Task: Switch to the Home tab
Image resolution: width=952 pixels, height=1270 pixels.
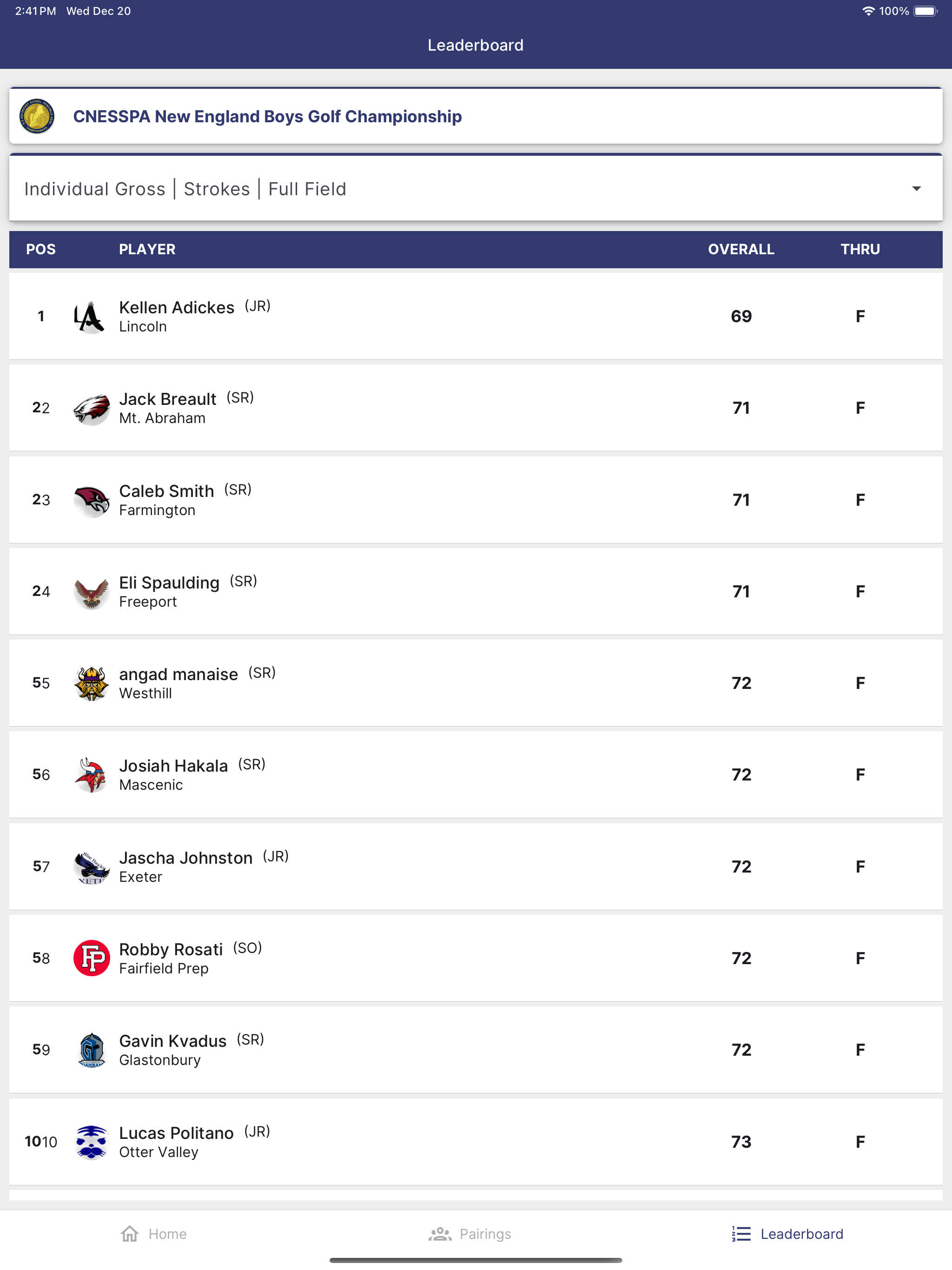Action: (153, 1234)
